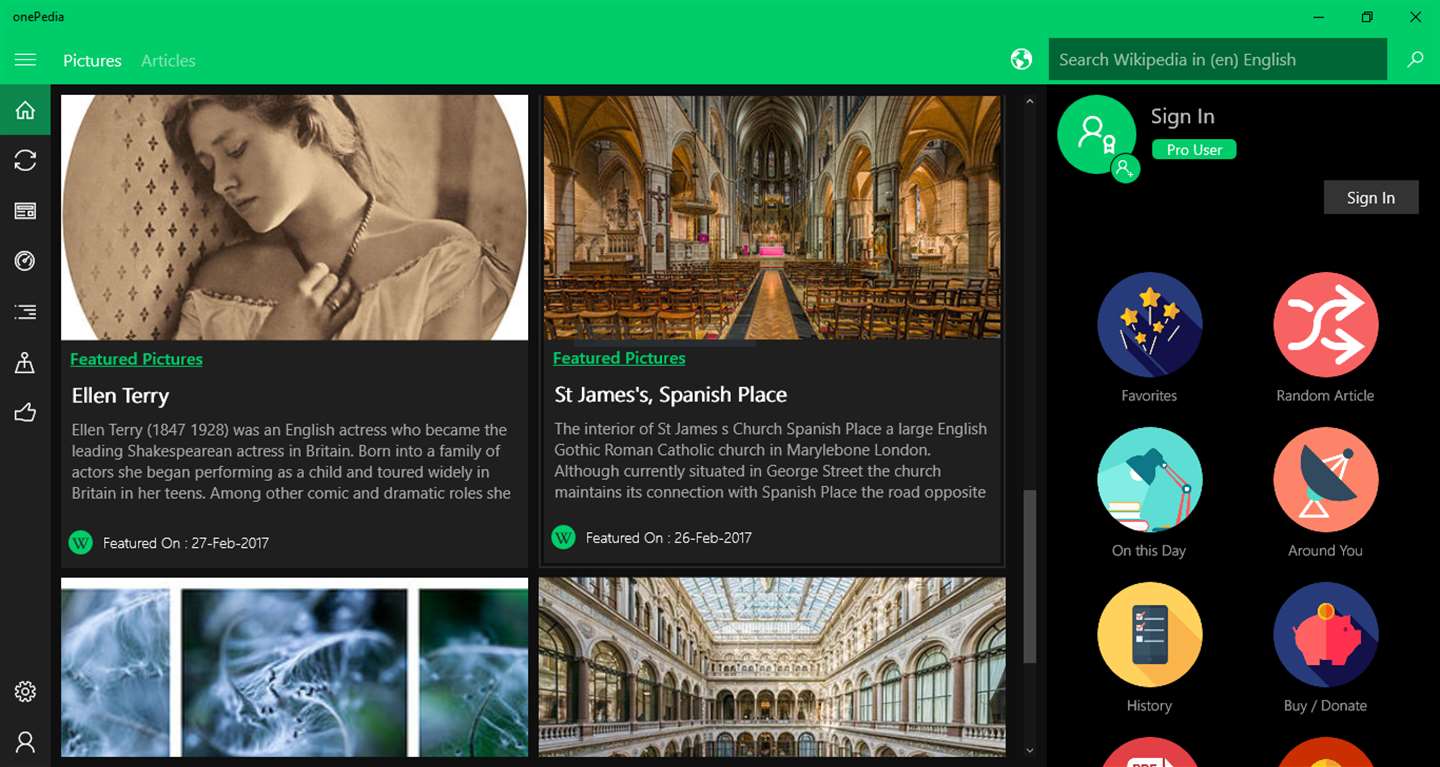Select the Pictures tab
Viewport: 1440px width, 767px height.
pos(92,61)
